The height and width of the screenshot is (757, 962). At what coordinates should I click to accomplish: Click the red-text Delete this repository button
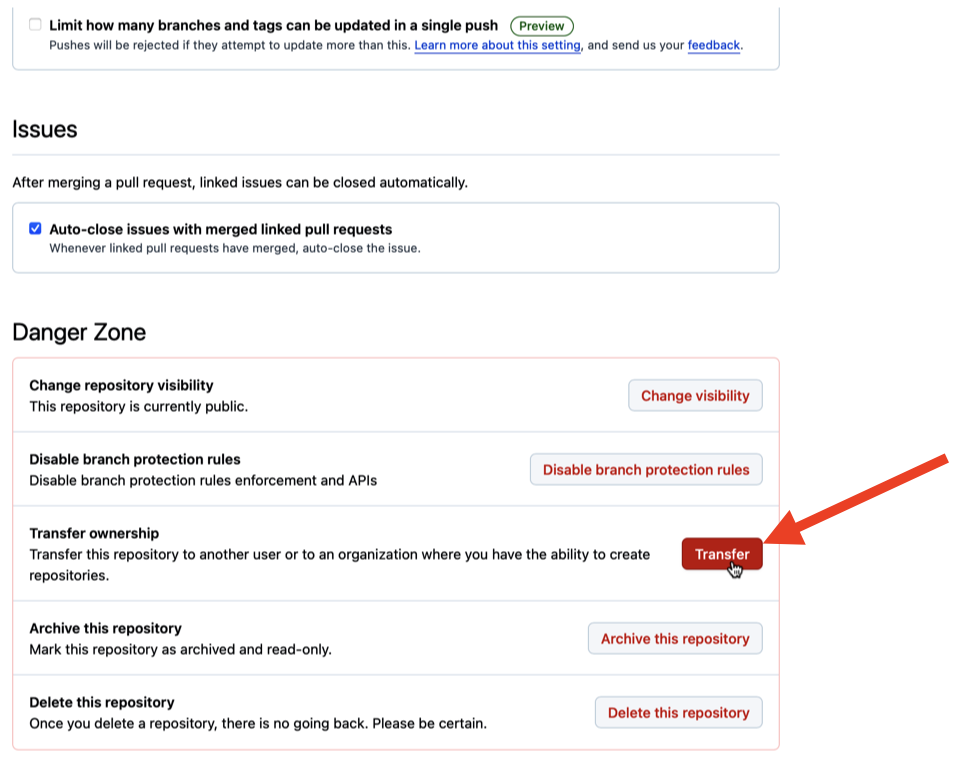(679, 713)
